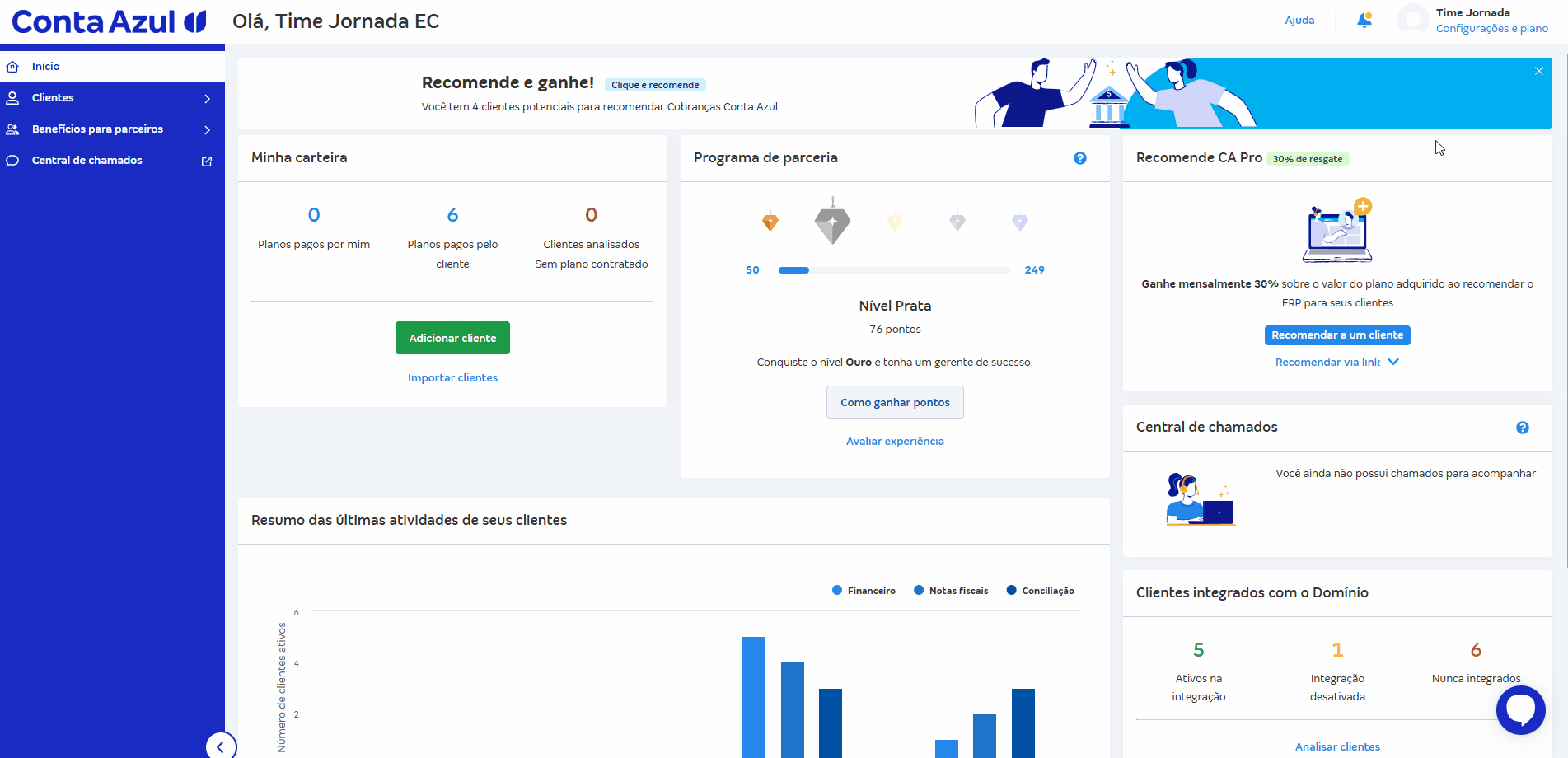The image size is (1568, 758).
Task: Click the Clientes person icon
Action: point(12,98)
